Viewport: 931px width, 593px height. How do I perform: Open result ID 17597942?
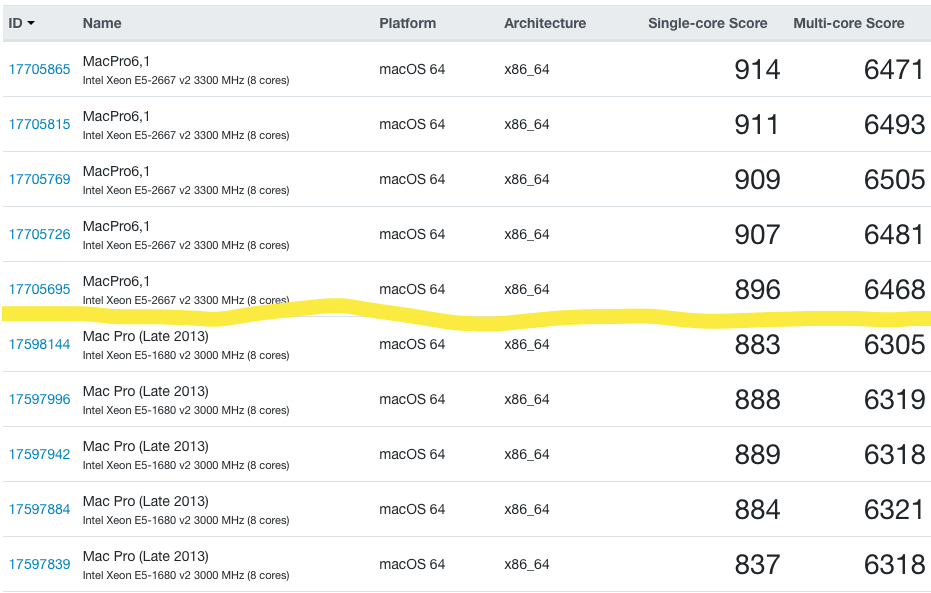point(39,455)
